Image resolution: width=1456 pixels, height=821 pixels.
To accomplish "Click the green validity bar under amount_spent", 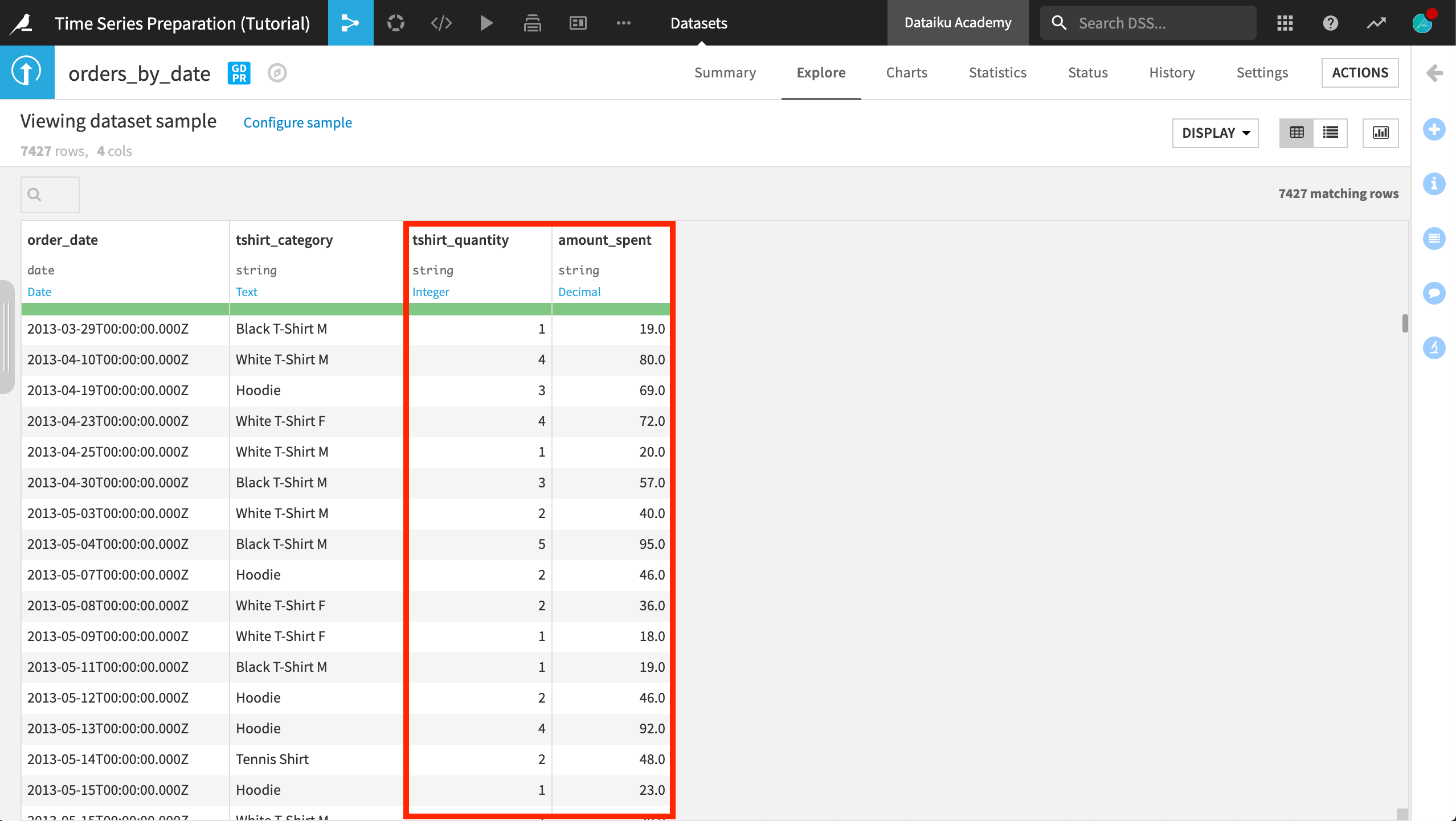I will coord(611,309).
